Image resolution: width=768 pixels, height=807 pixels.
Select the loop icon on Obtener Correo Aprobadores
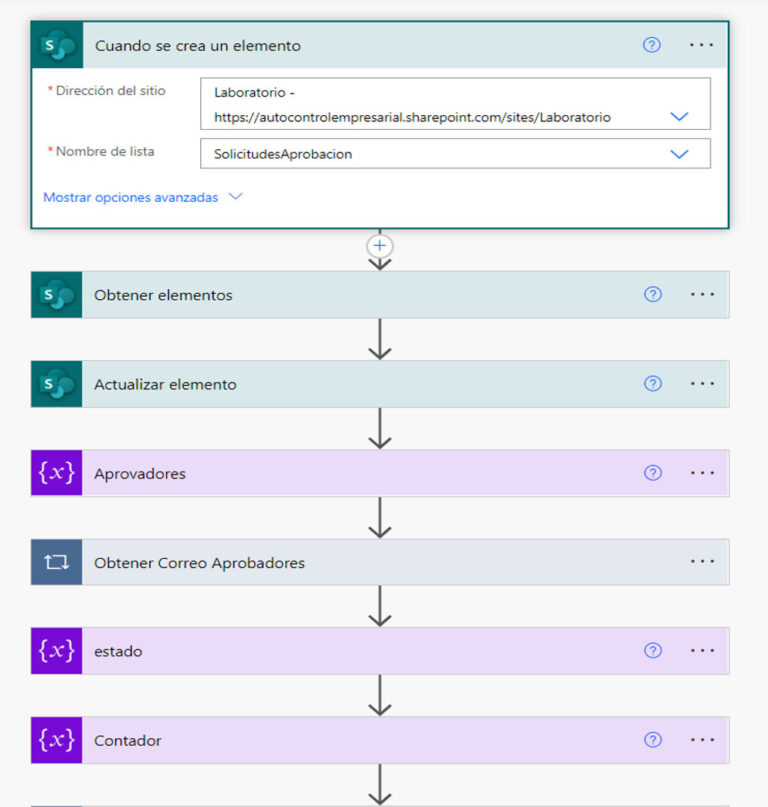tap(55, 561)
